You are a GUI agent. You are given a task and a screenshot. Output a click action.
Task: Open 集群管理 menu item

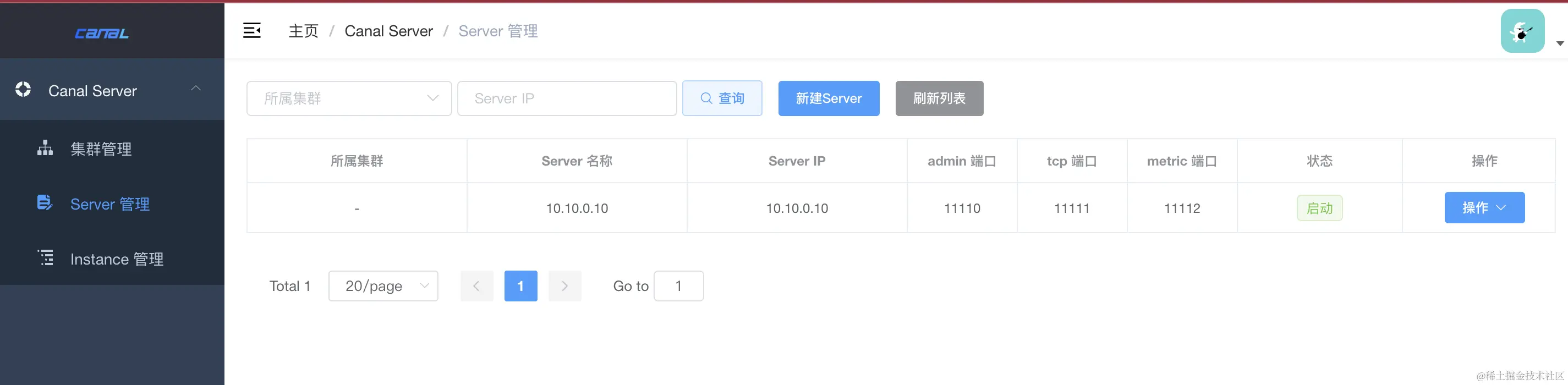pos(112,148)
